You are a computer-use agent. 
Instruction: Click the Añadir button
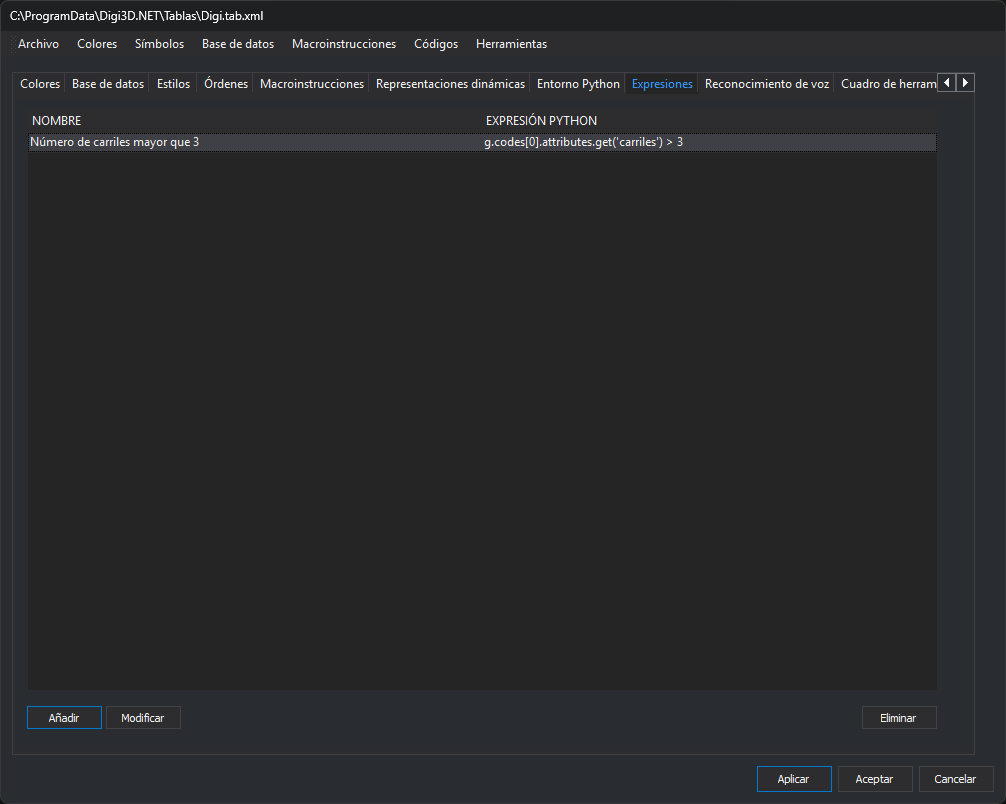(64, 717)
